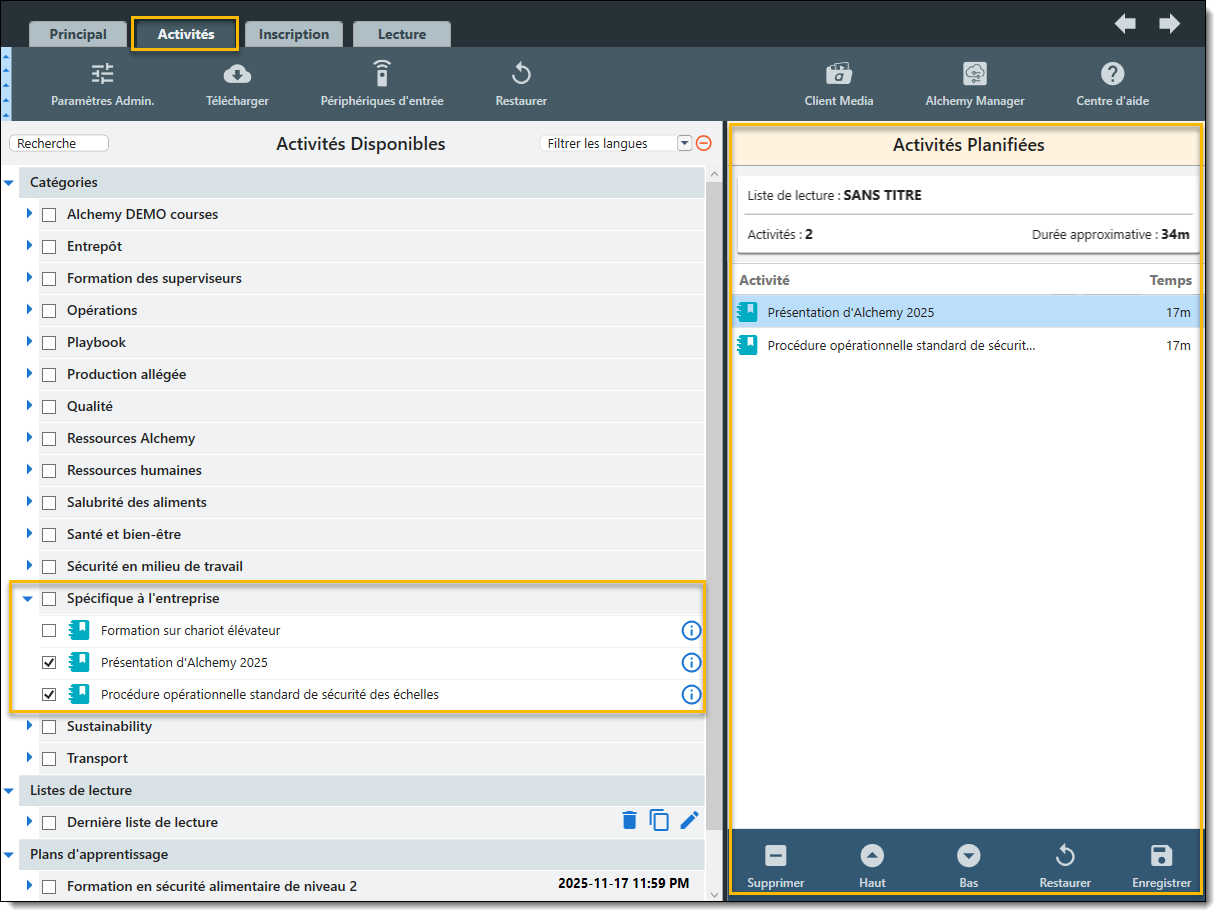
Task: Expand the Entrepôt category
Action: click(x=29, y=246)
